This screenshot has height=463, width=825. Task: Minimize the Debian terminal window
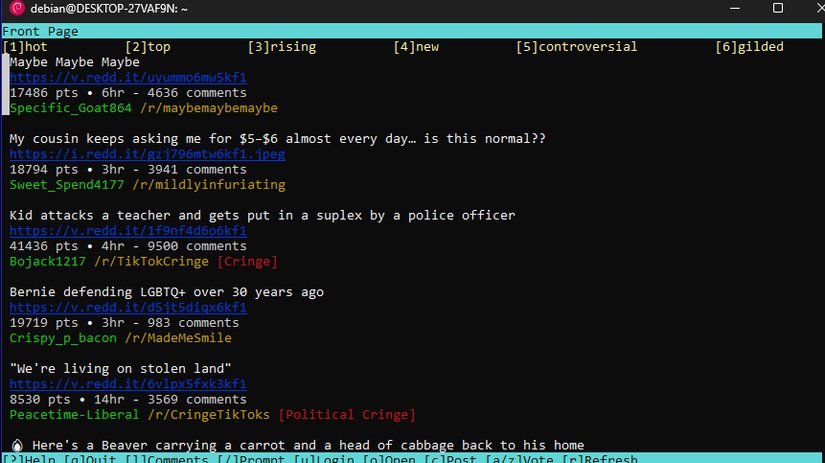click(735, 8)
